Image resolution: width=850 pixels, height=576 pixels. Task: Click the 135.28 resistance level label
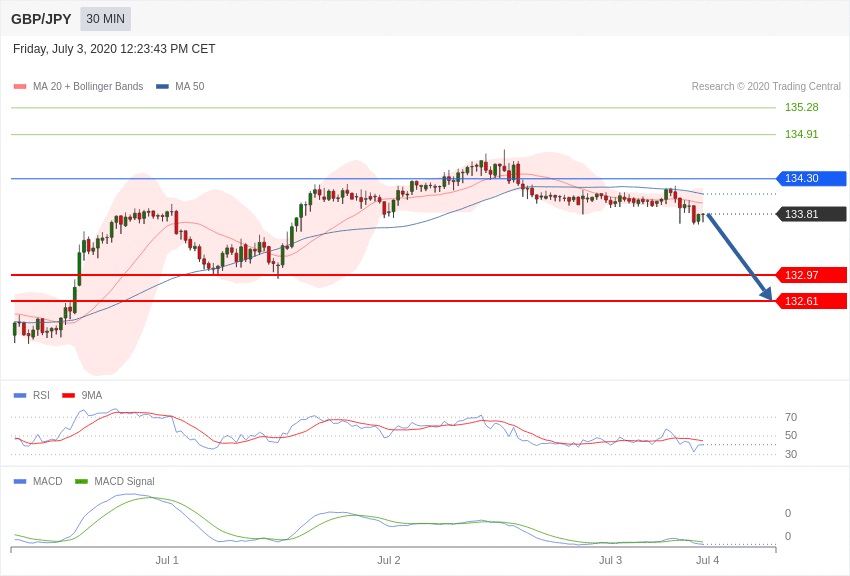tap(801, 107)
